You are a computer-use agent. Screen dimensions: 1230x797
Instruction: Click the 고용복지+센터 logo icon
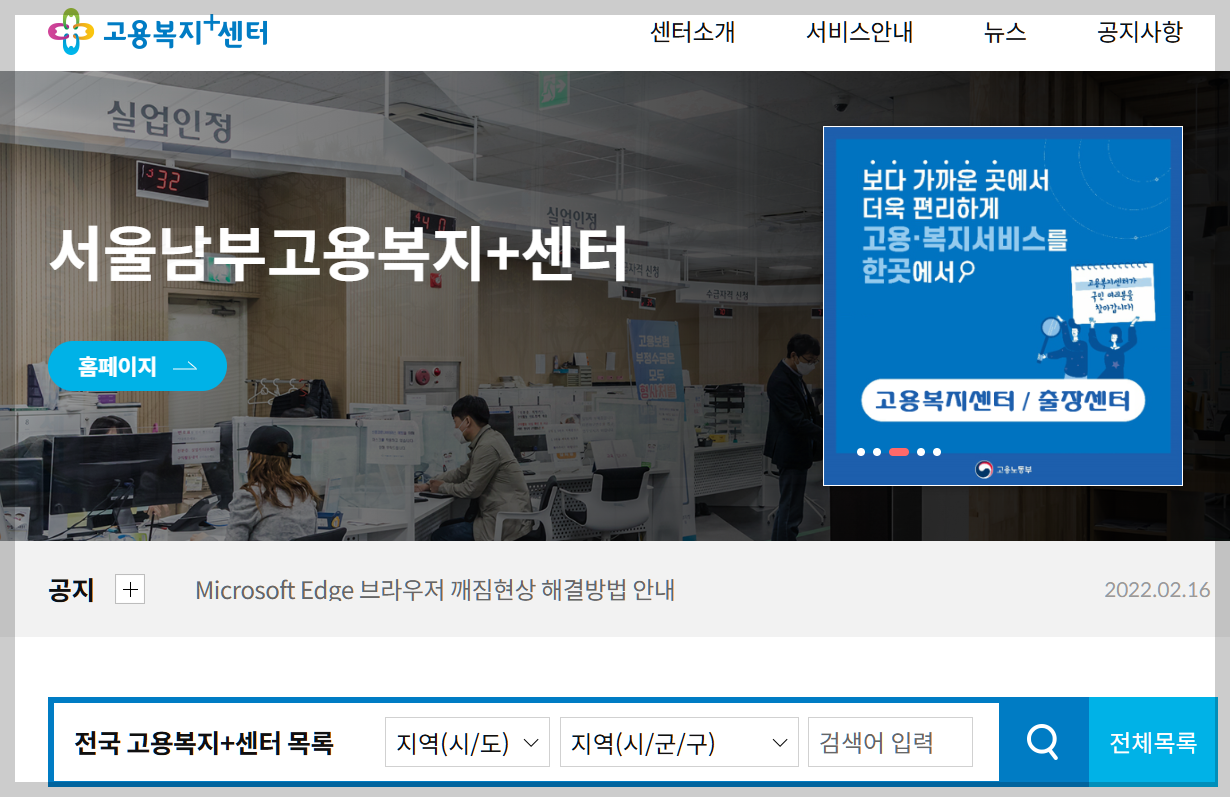pos(69,31)
